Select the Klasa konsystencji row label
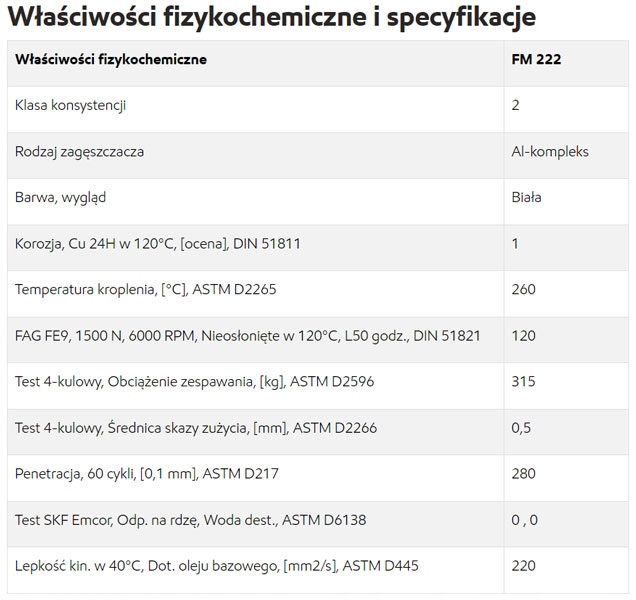 click(70, 105)
